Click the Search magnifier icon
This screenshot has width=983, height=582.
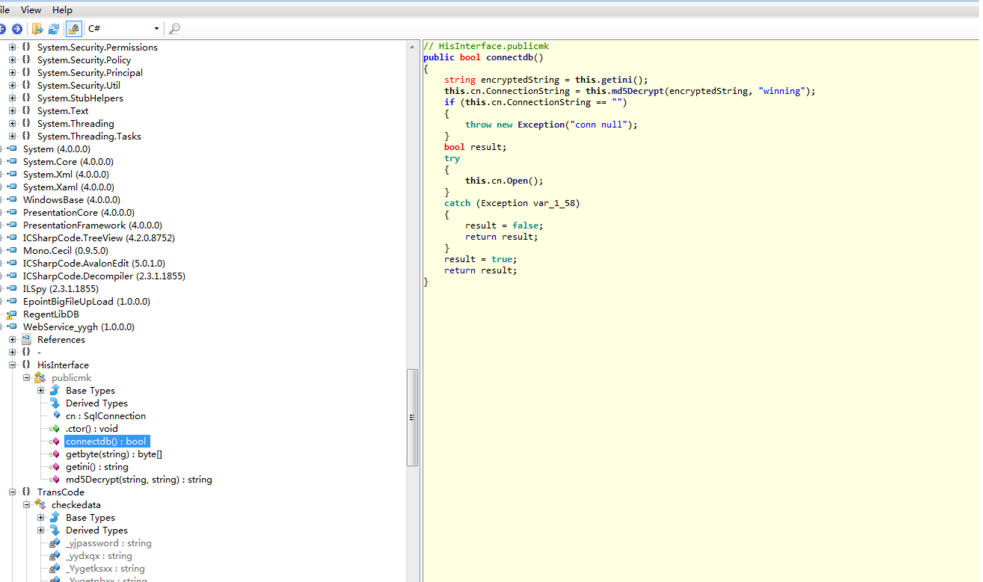(x=174, y=29)
